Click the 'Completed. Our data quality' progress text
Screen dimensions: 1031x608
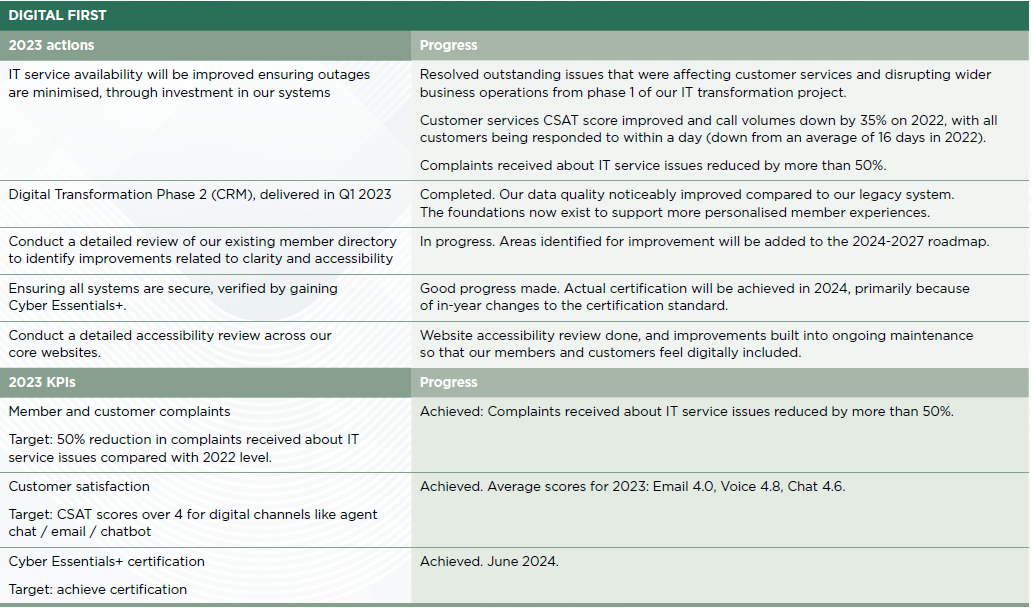[x=687, y=203]
